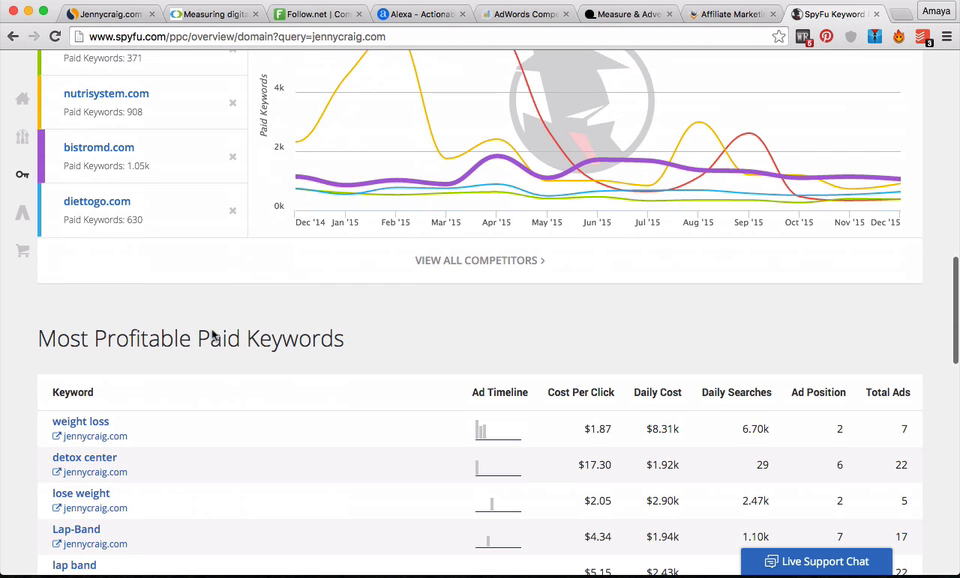The image size is (960, 578).
Task: Click the gray shield extension icon
Action: [850, 37]
